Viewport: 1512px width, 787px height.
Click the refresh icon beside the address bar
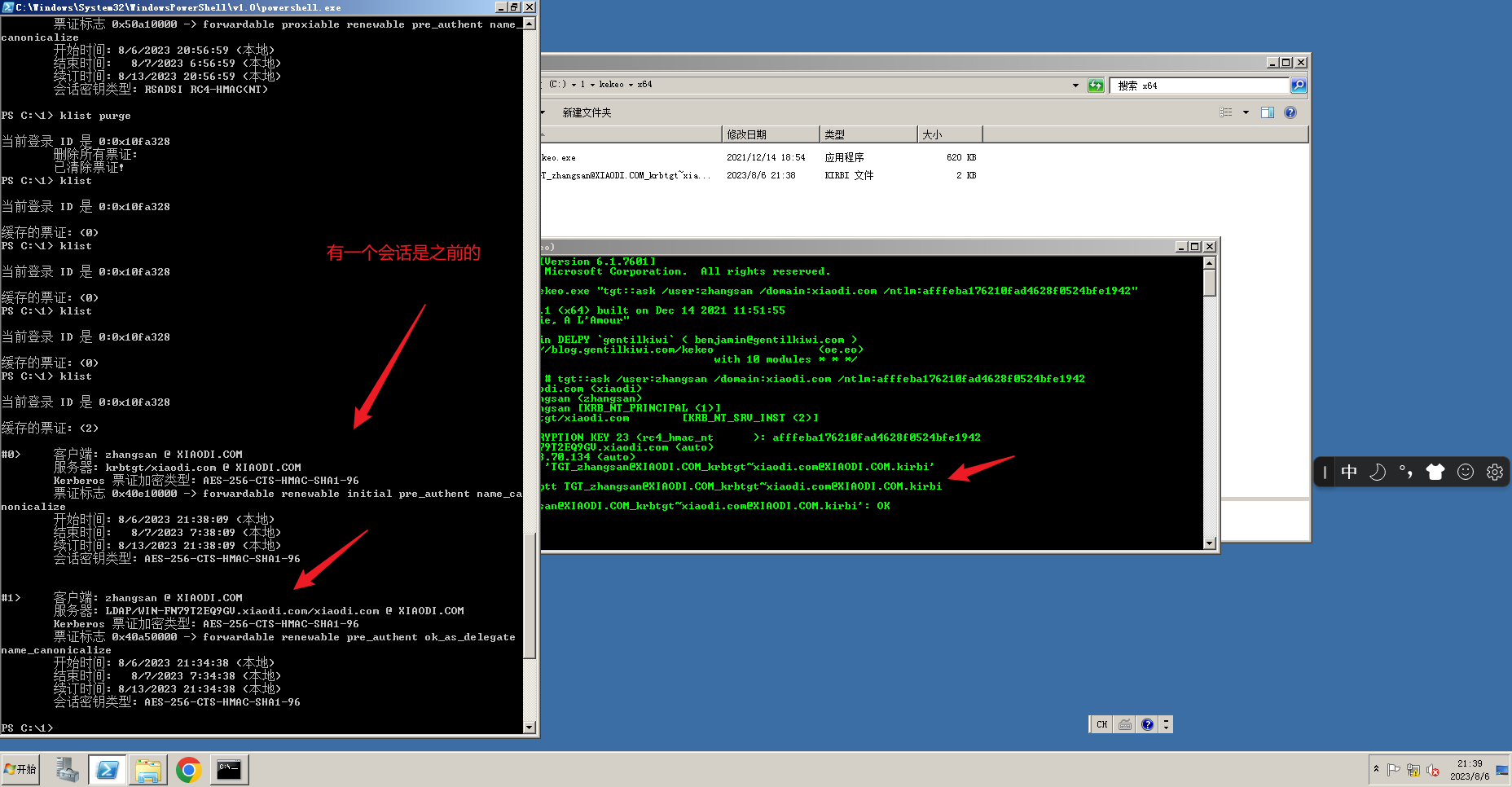pyautogui.click(x=1096, y=85)
